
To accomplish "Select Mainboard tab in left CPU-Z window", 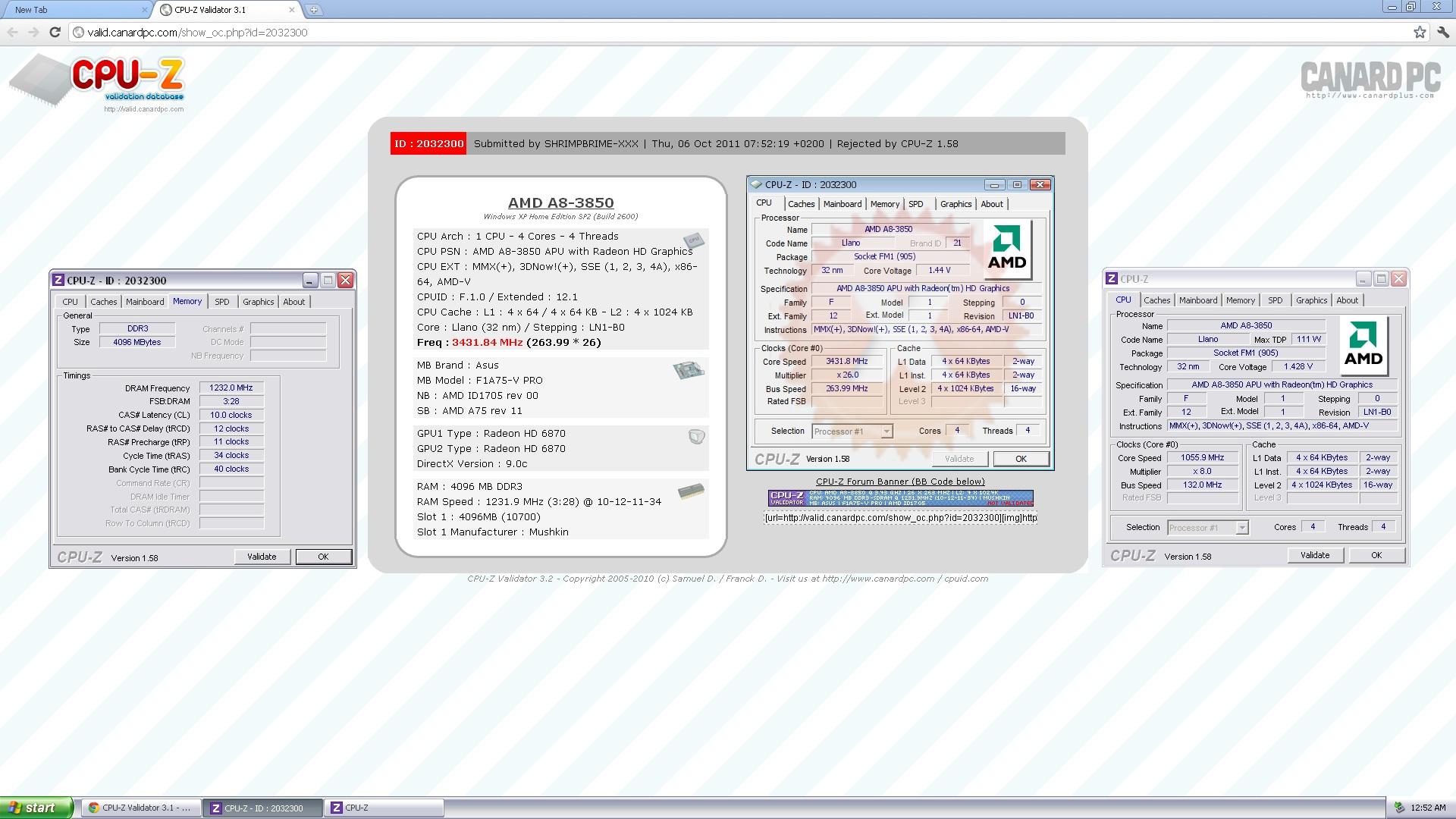I will click(145, 302).
